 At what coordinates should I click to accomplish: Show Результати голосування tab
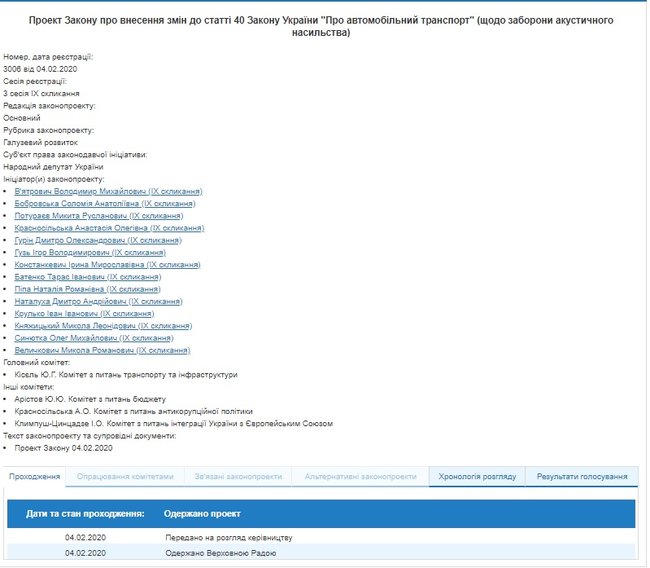tap(581, 476)
